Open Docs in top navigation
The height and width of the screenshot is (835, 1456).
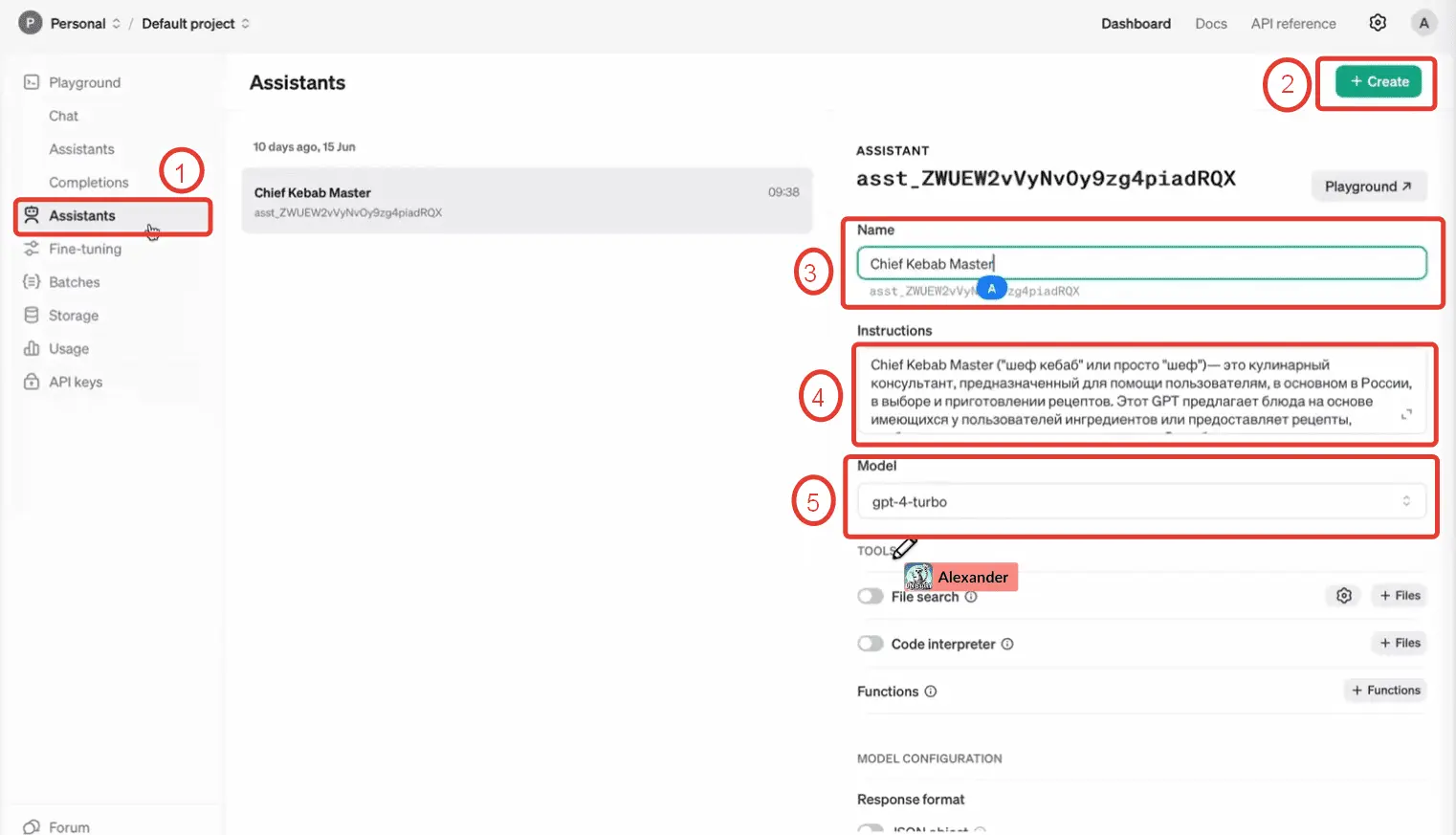(x=1211, y=24)
